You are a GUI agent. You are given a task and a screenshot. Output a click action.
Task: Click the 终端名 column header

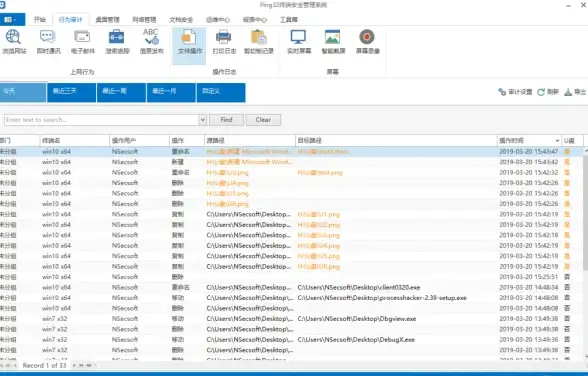coord(74,141)
